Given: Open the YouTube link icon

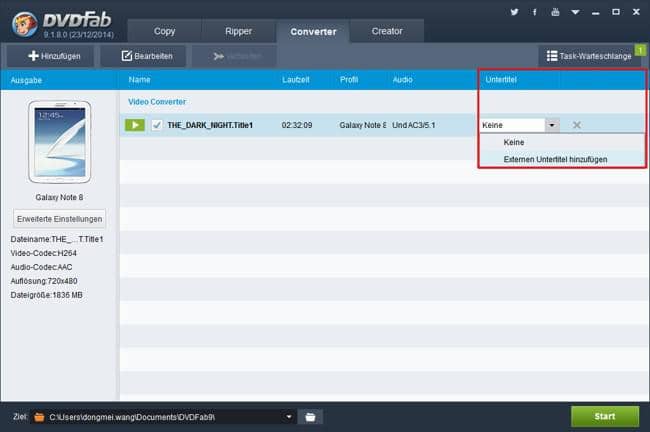Looking at the screenshot, I should 555,12.
